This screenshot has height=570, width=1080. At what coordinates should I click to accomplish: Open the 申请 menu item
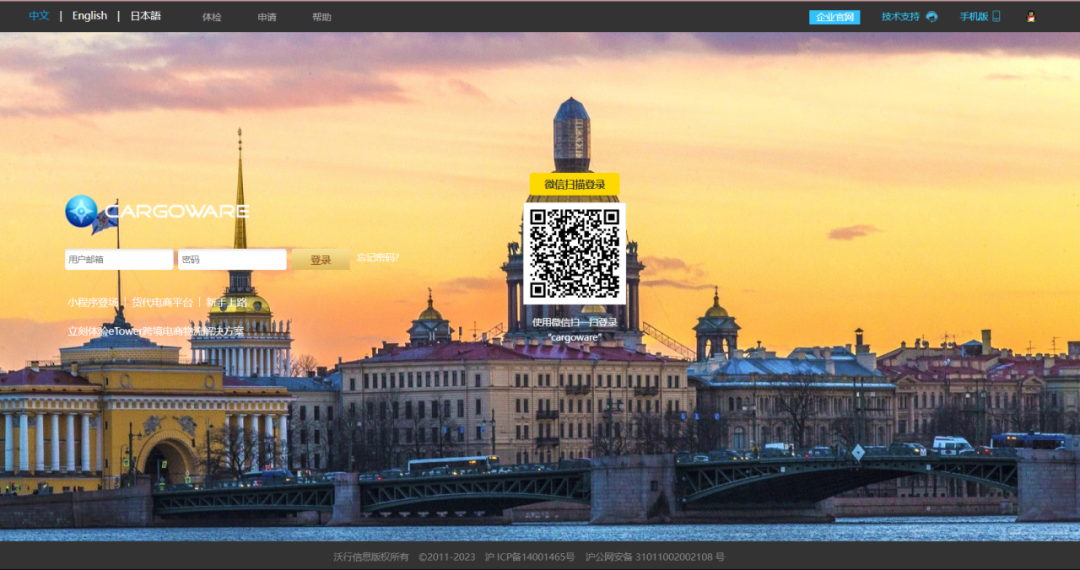pyautogui.click(x=267, y=17)
